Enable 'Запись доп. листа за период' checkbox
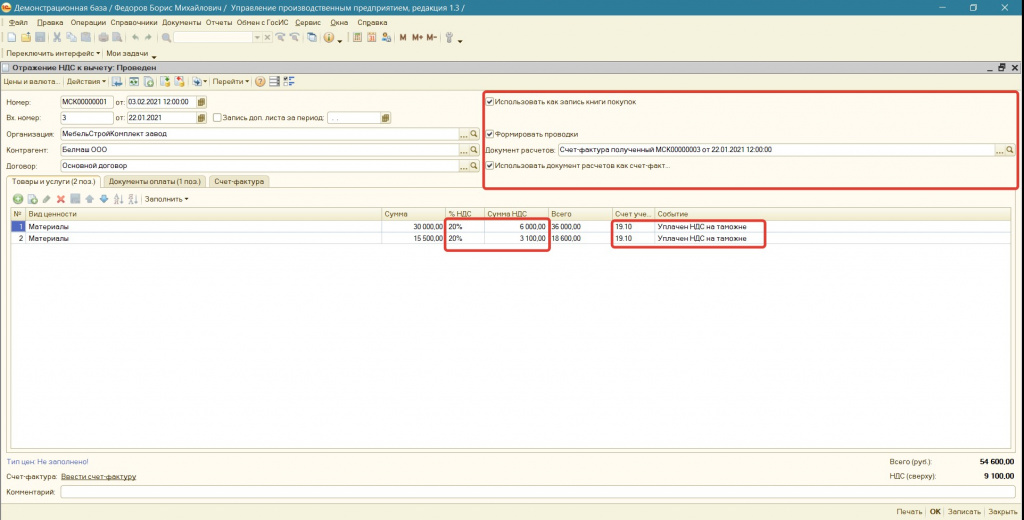Screen dimensions: 1024x520 click(217, 118)
